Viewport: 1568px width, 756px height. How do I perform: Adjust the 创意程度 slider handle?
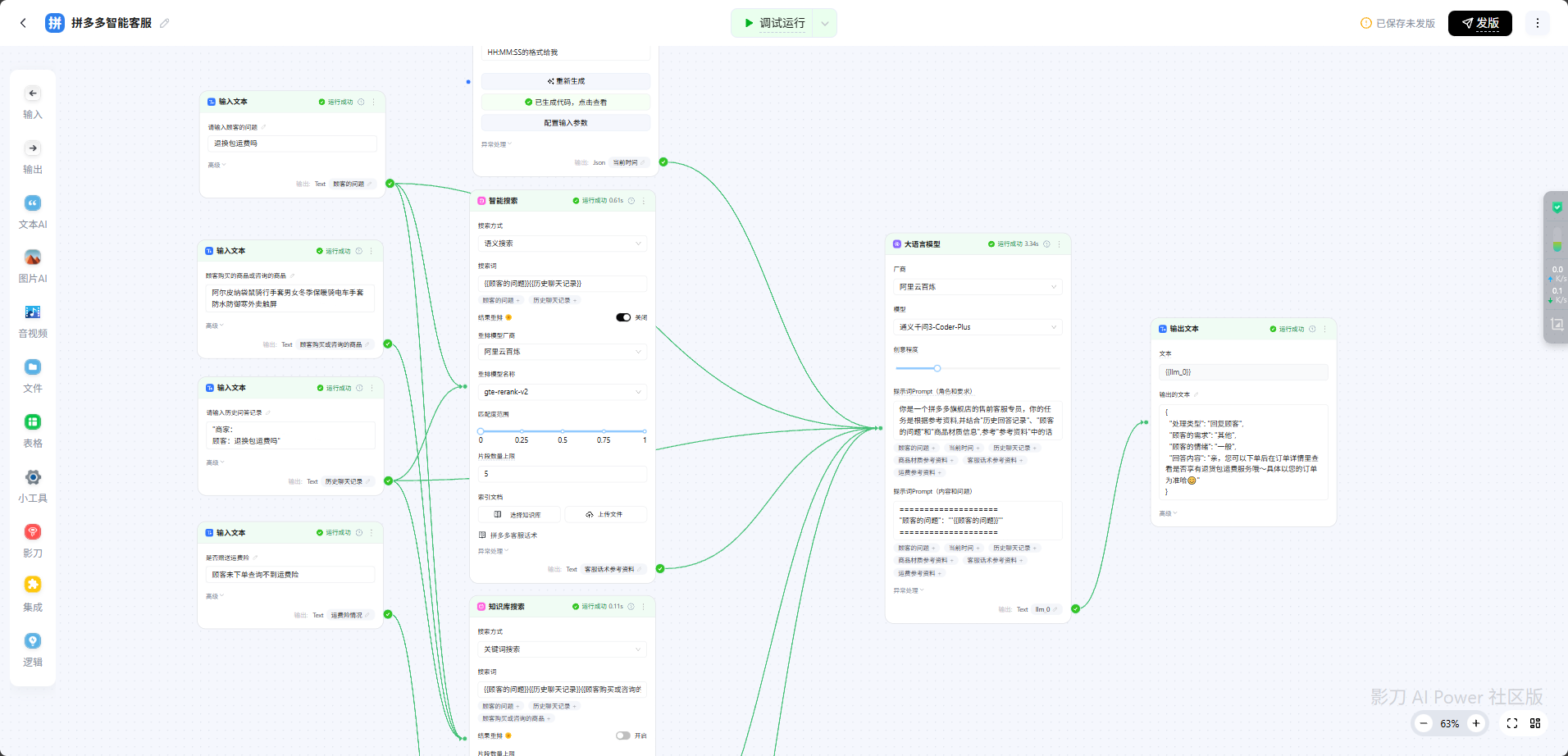[x=937, y=368]
